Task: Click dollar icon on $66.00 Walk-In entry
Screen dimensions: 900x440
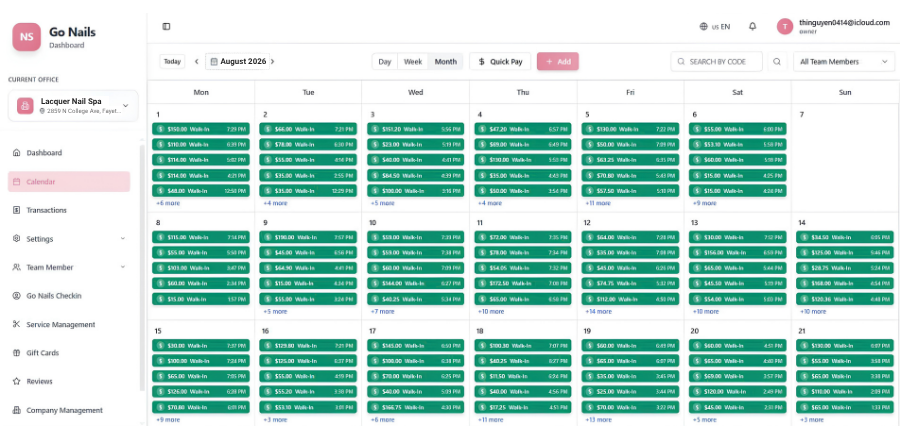Action: click(x=267, y=129)
